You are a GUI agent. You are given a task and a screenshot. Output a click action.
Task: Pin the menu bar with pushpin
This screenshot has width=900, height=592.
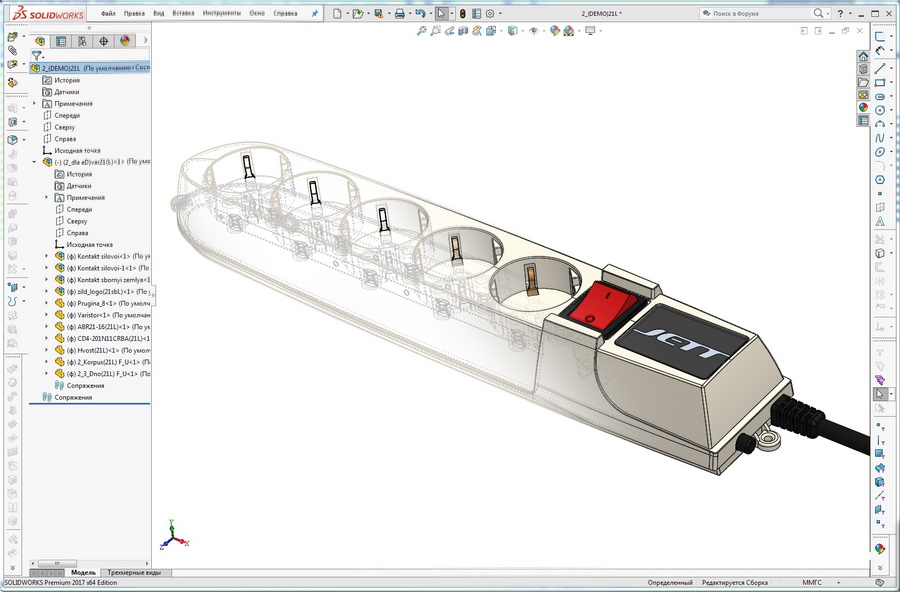pos(315,13)
